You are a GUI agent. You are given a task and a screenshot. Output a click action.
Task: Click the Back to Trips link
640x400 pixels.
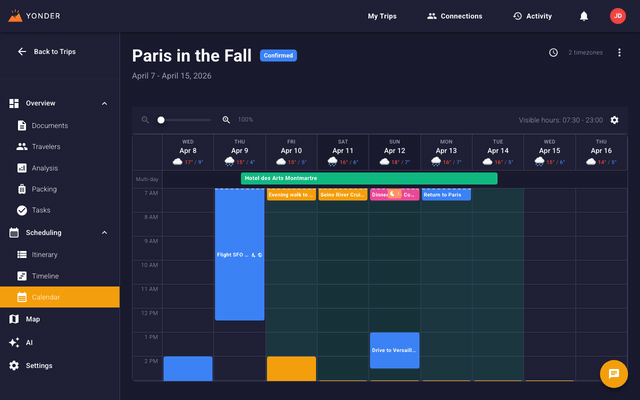coord(55,51)
